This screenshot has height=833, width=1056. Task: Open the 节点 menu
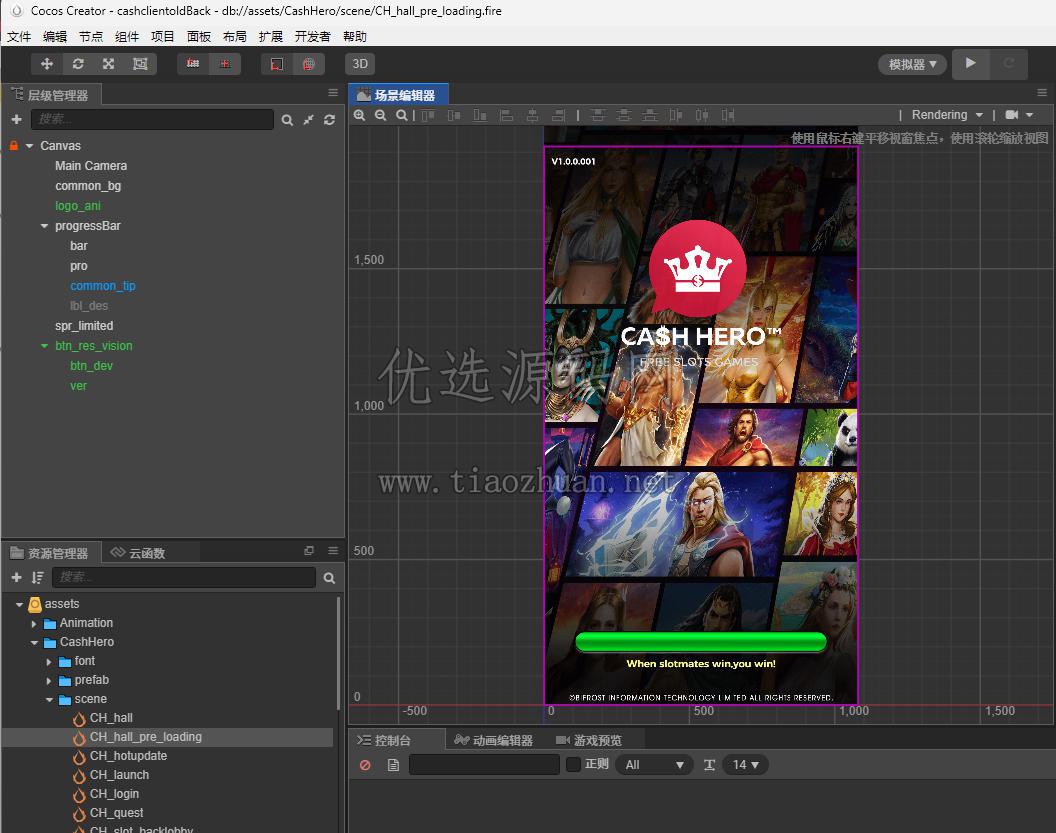(91, 36)
